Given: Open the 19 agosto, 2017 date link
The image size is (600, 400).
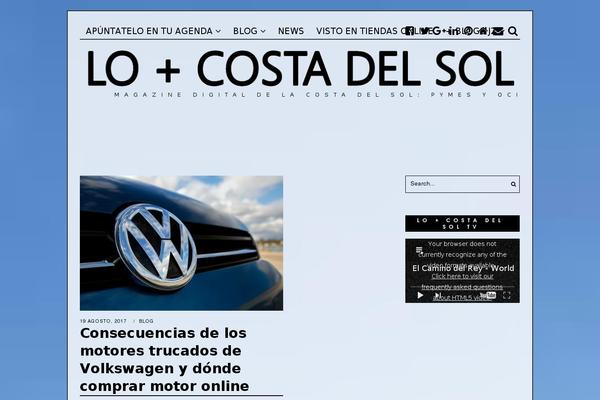Looking at the screenshot, I should pos(103,321).
